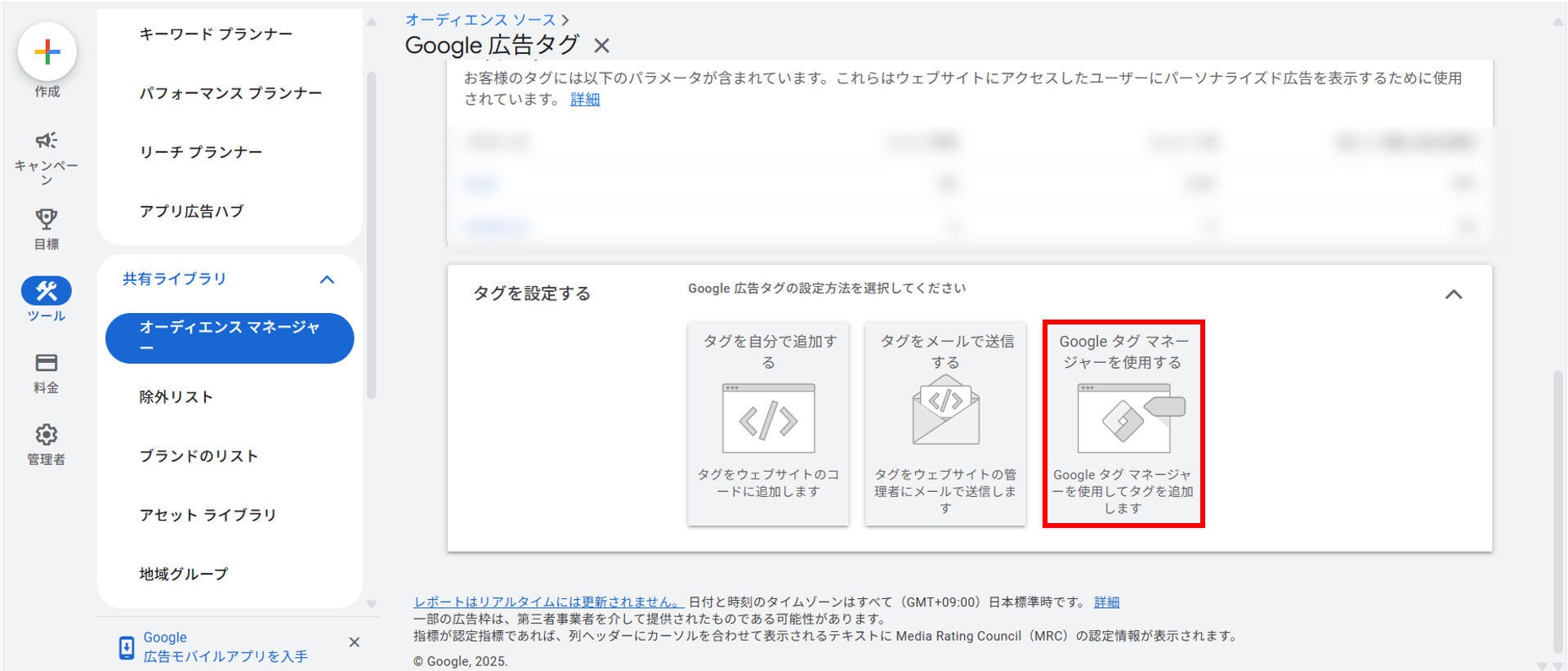This screenshot has height=671, width=1568.
Task: Select the Tools wrench icon
Action: 47,290
